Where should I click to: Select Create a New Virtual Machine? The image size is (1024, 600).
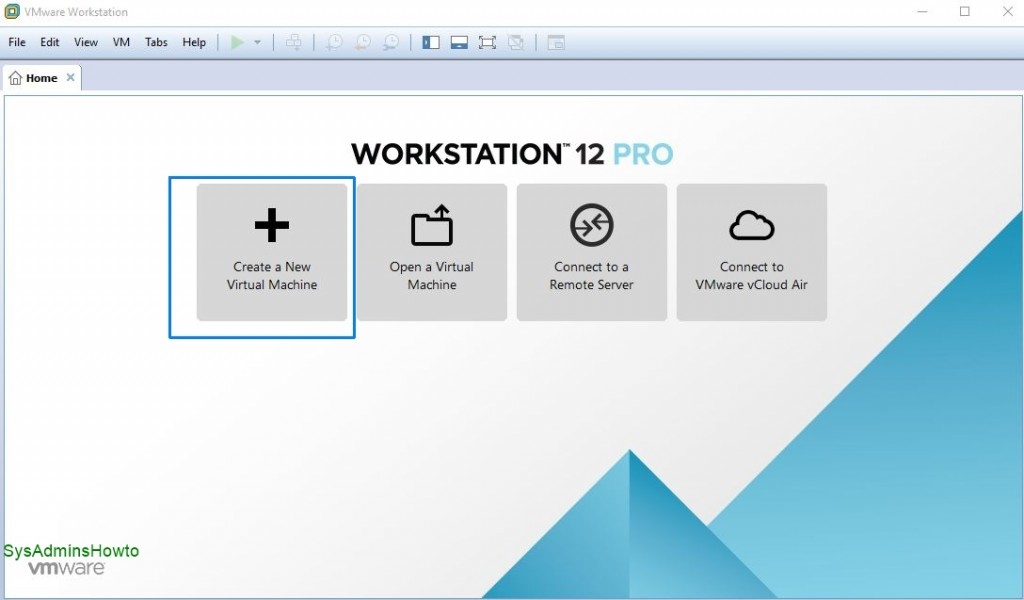pos(271,252)
